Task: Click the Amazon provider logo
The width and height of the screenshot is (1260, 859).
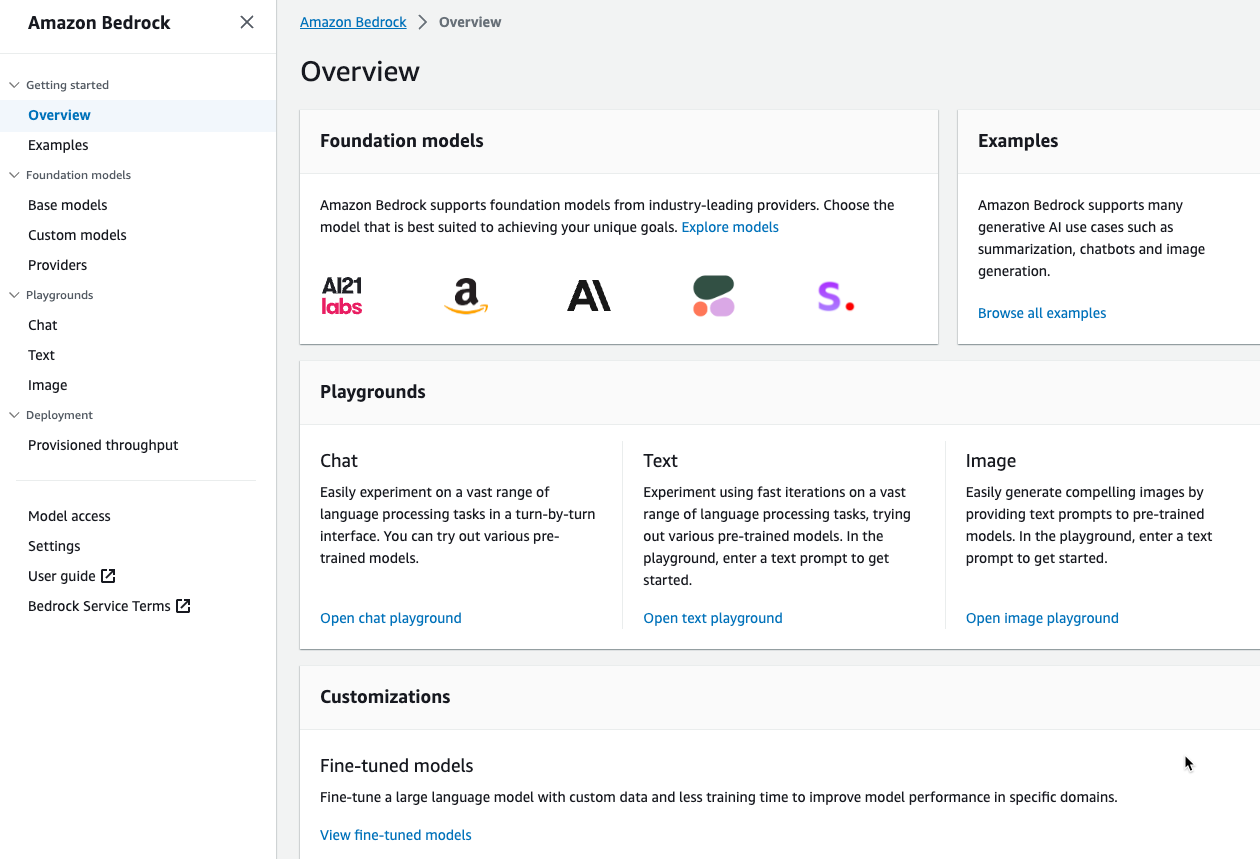Action: 465,296
